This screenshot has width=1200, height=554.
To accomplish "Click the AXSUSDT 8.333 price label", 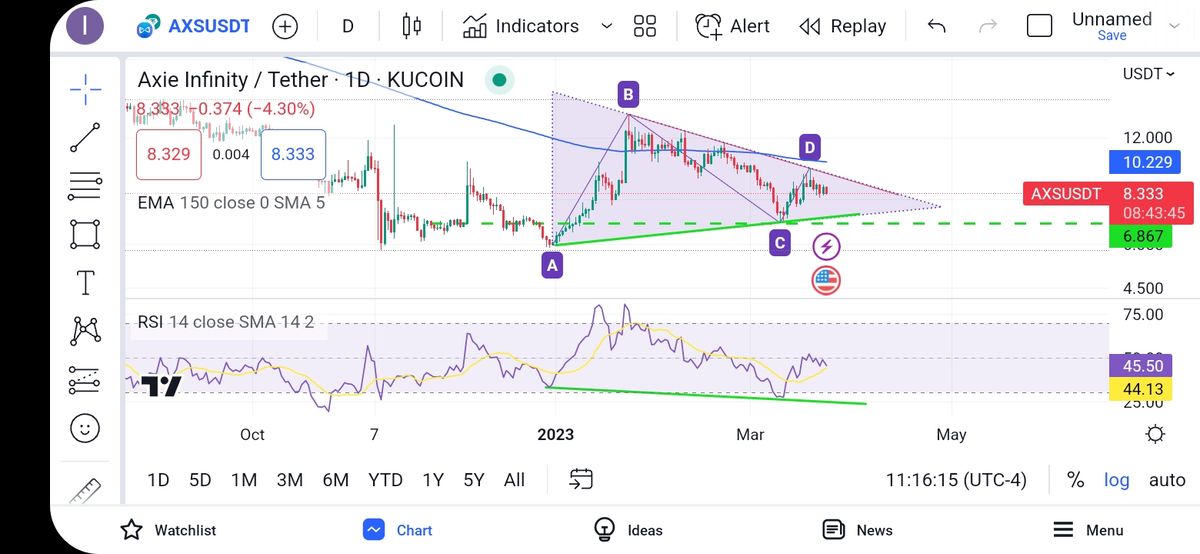I will click(x=1108, y=194).
